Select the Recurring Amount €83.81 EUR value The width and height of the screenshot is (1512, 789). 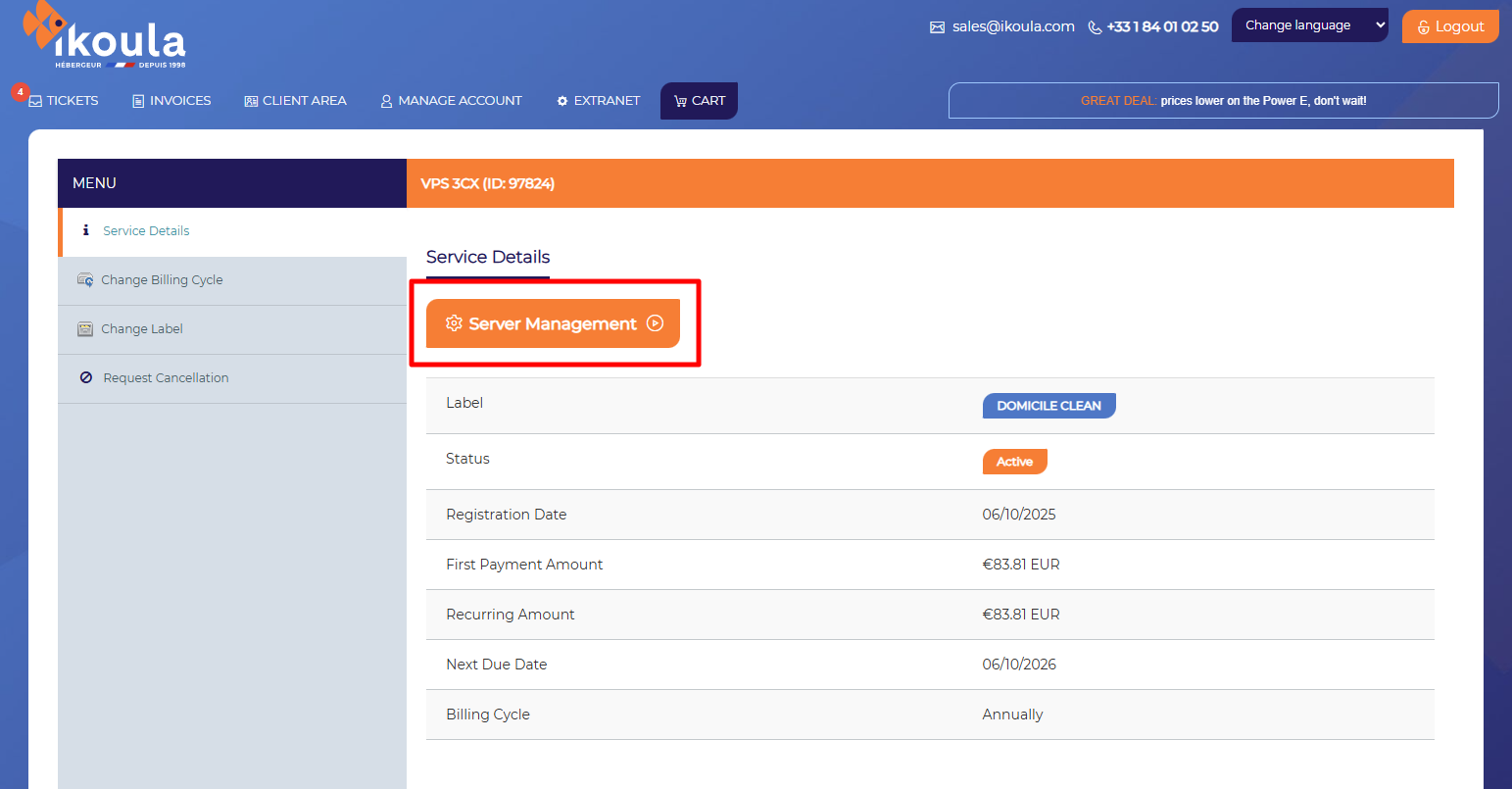tap(1021, 615)
